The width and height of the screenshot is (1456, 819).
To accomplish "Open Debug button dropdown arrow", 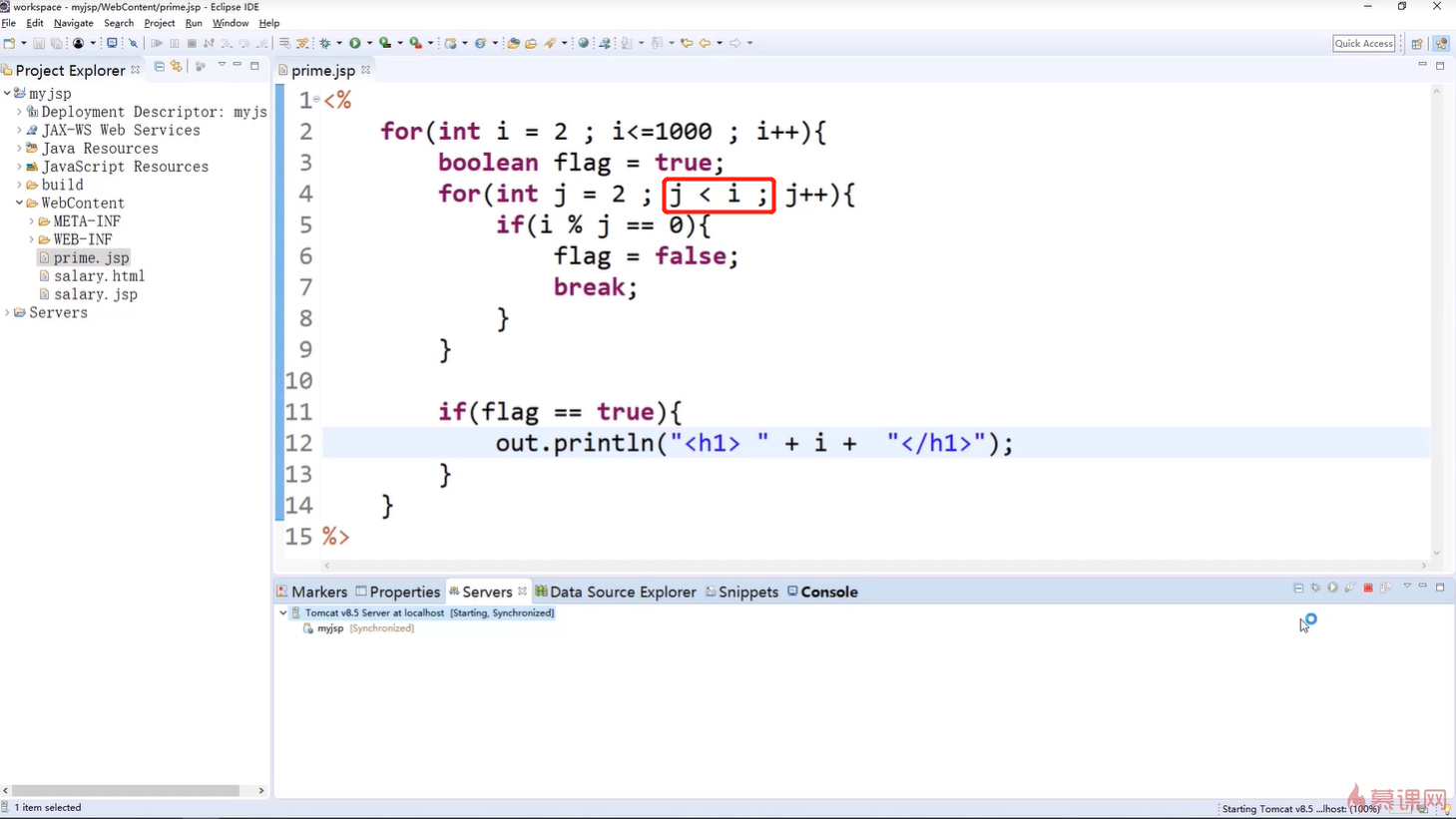I will (x=339, y=43).
